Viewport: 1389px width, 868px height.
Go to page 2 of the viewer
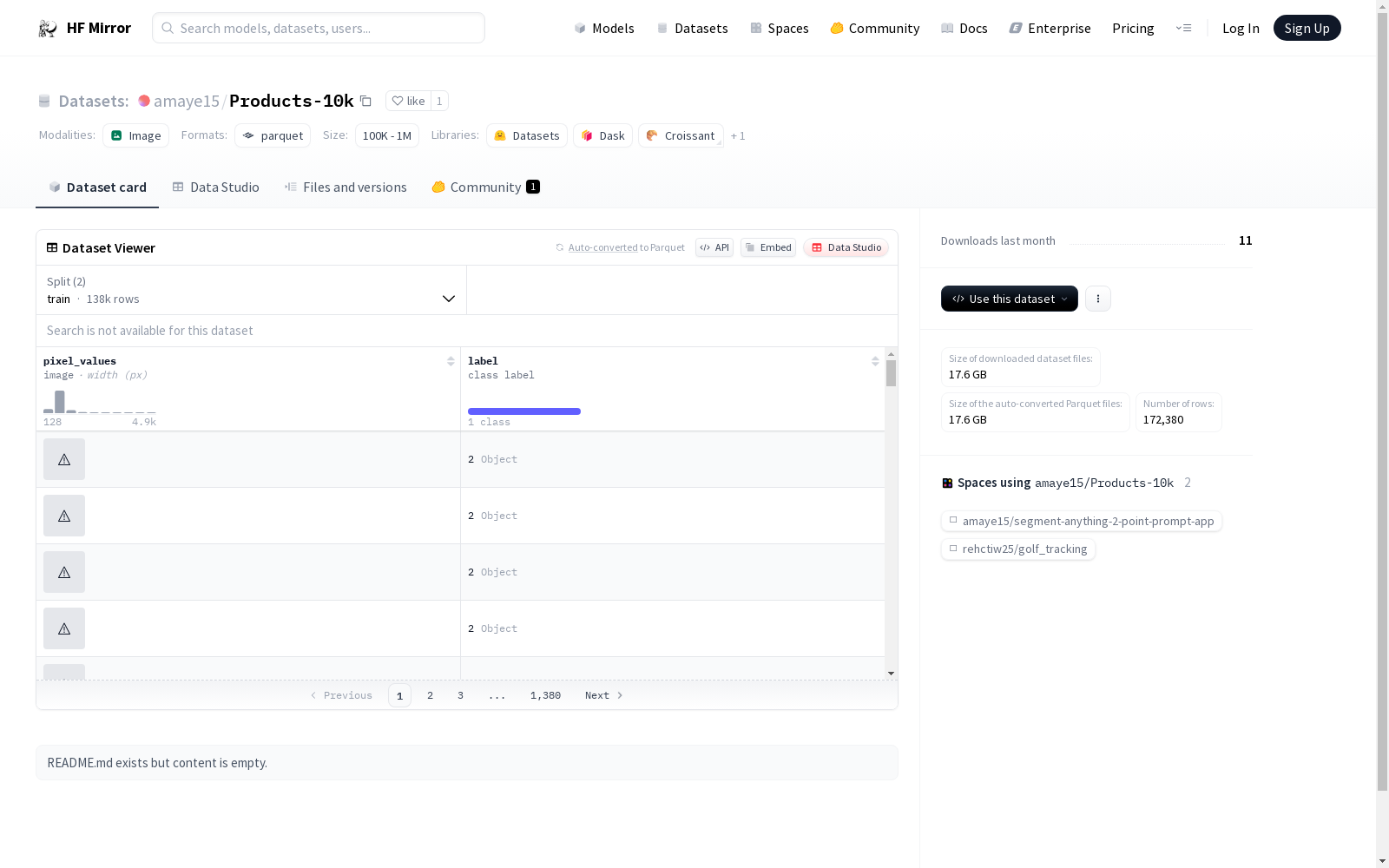point(430,695)
